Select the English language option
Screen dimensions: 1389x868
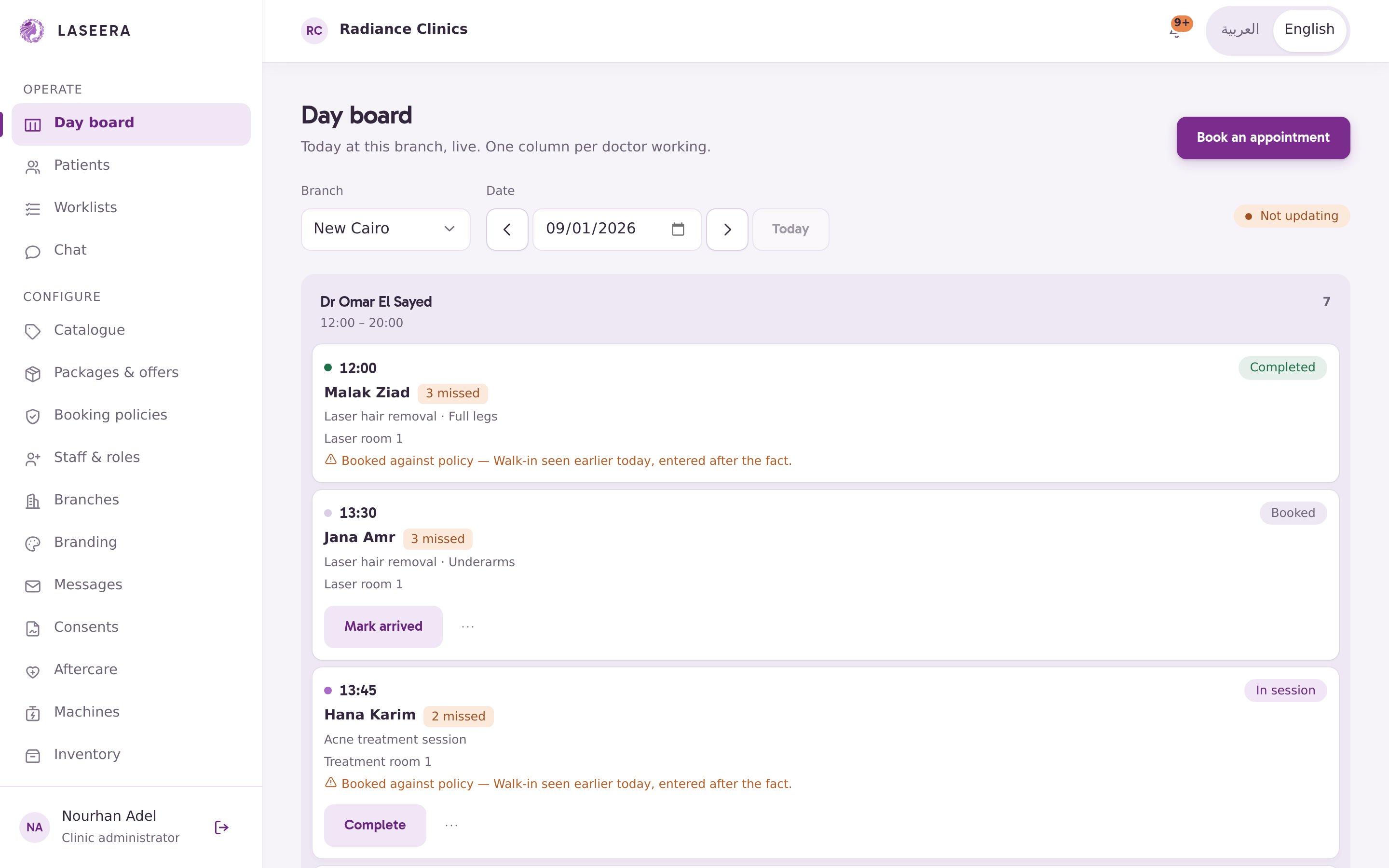click(x=1309, y=30)
